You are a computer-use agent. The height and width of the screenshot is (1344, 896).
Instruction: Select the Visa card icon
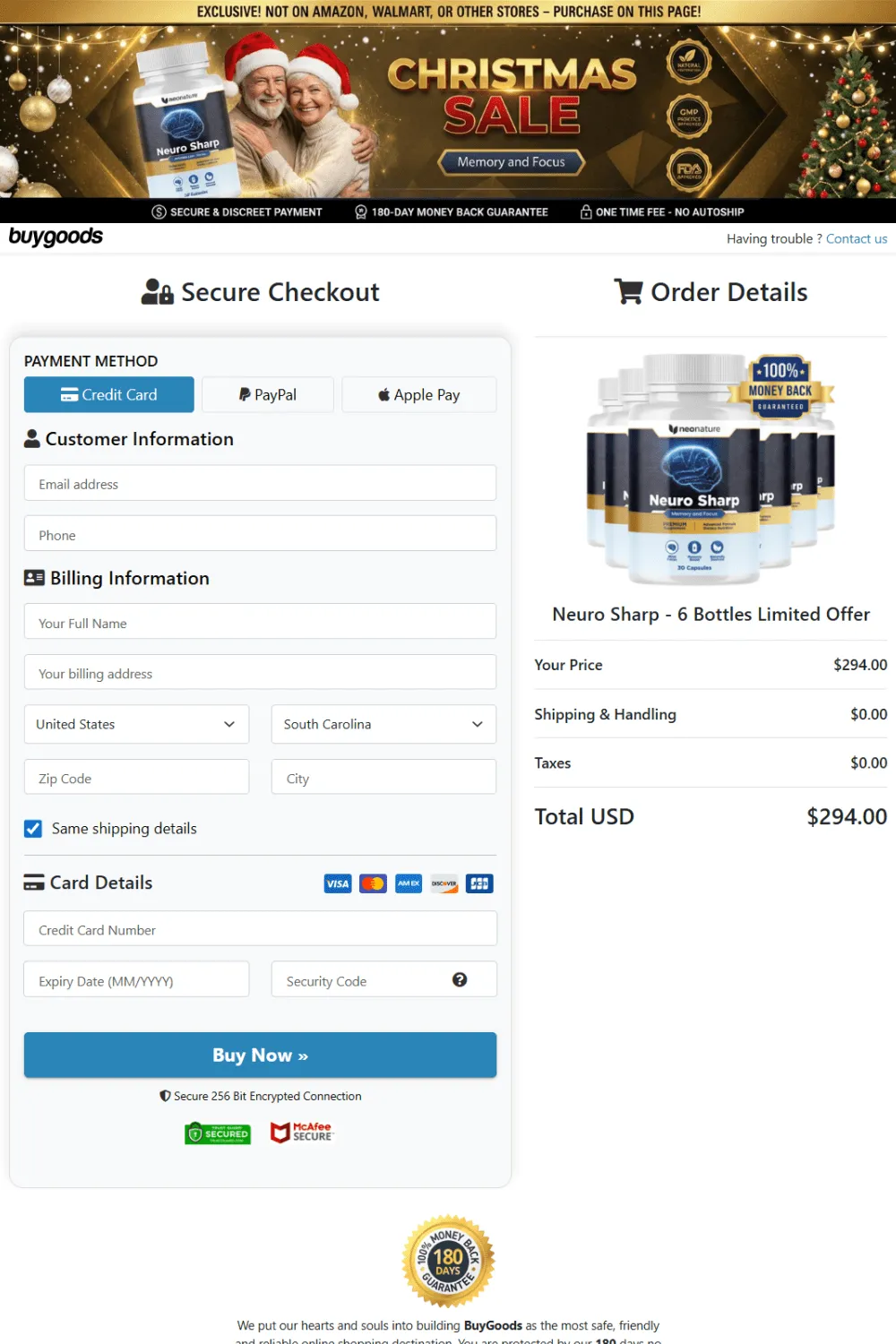[337, 883]
